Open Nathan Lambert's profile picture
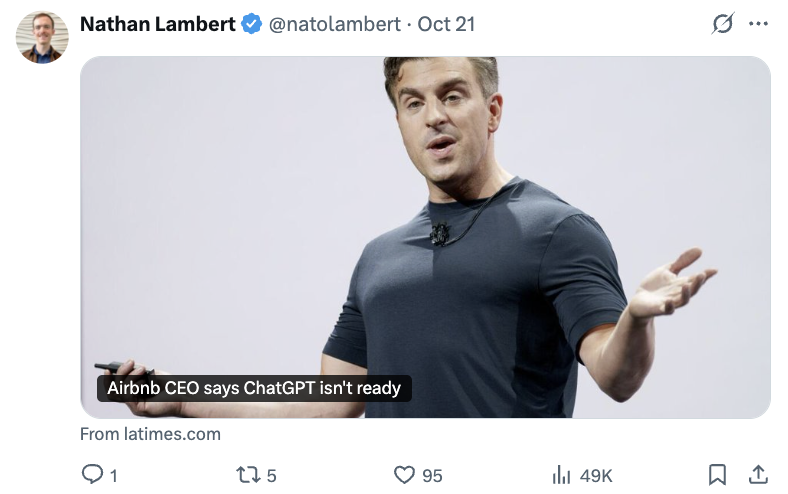Screen dimensions: 788x494 [42, 38]
